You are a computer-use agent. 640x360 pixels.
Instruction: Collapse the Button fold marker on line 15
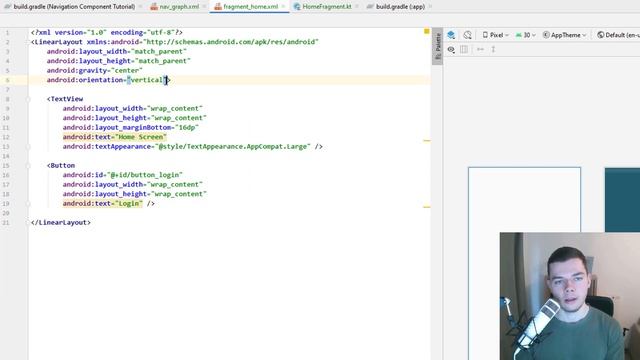click(29, 166)
